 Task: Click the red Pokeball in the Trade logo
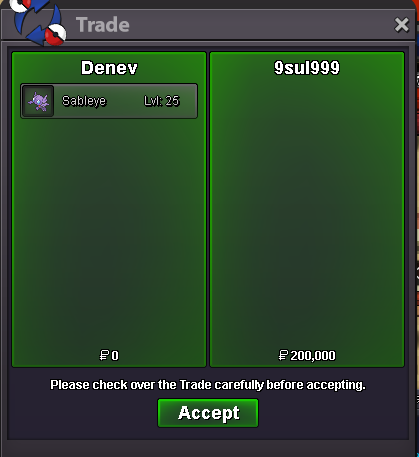pyautogui.click(x=55, y=34)
